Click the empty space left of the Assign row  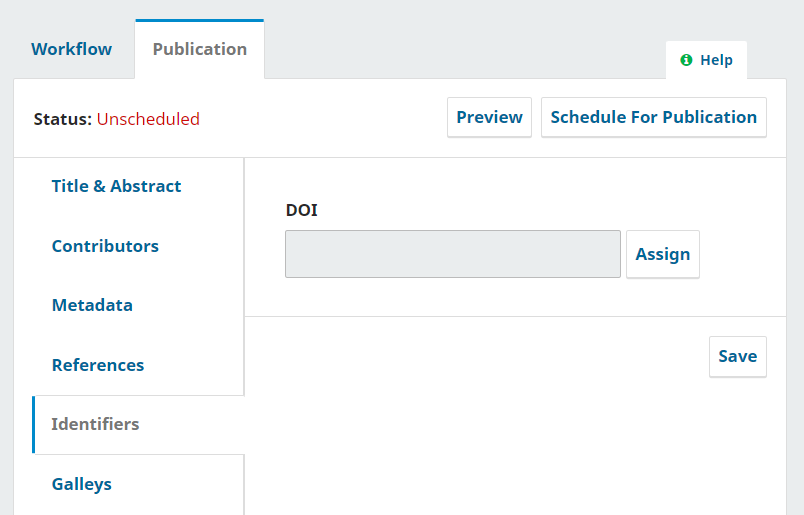[x=265, y=254]
